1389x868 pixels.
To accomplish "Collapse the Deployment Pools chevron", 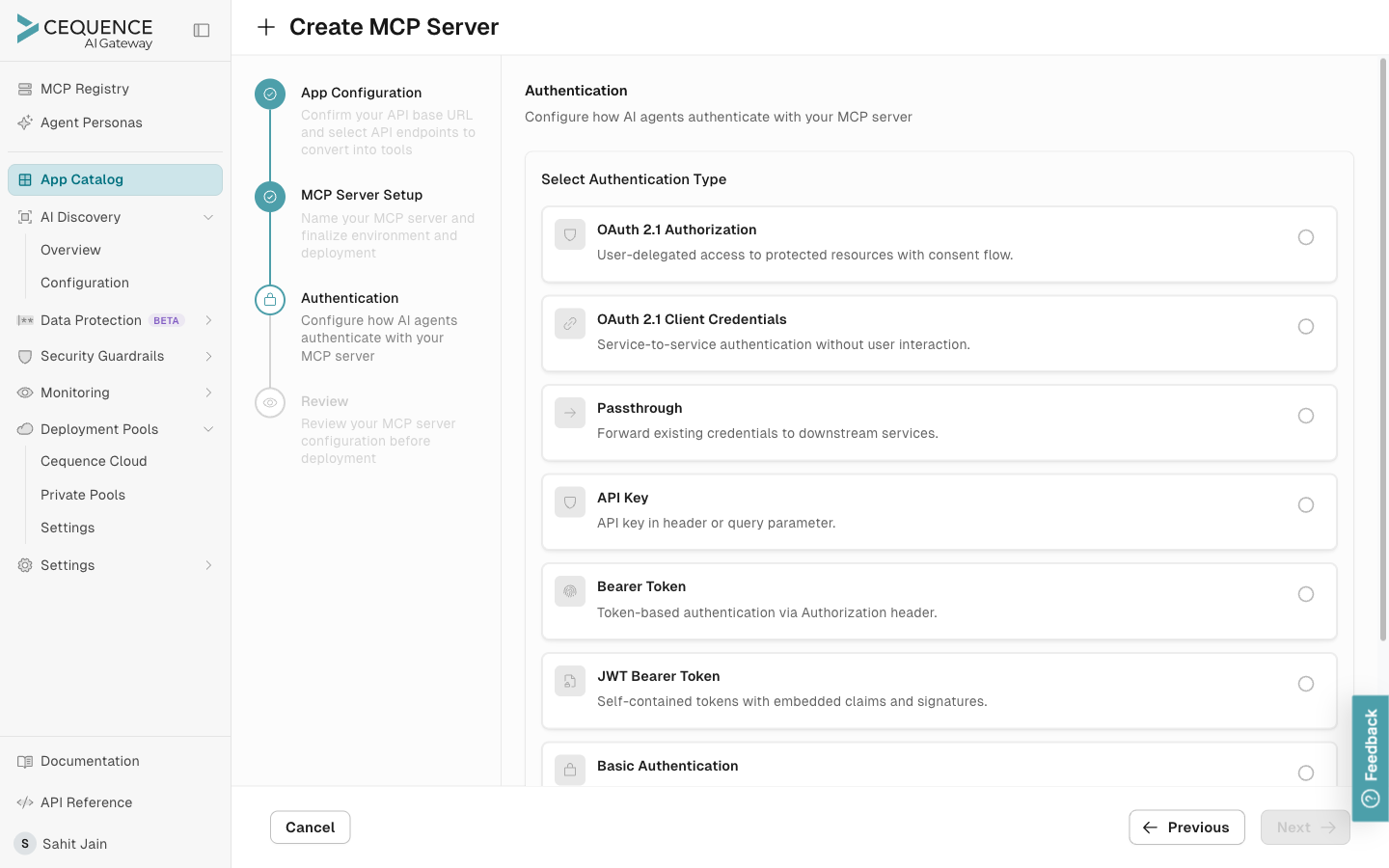I will point(208,429).
